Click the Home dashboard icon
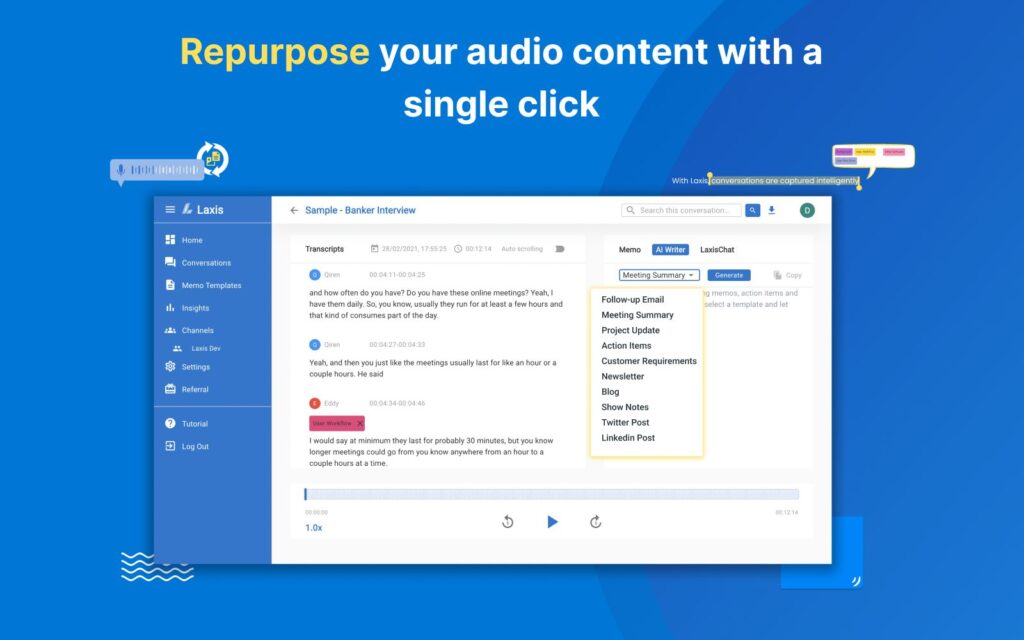The width and height of the screenshot is (1024, 640). pos(170,240)
